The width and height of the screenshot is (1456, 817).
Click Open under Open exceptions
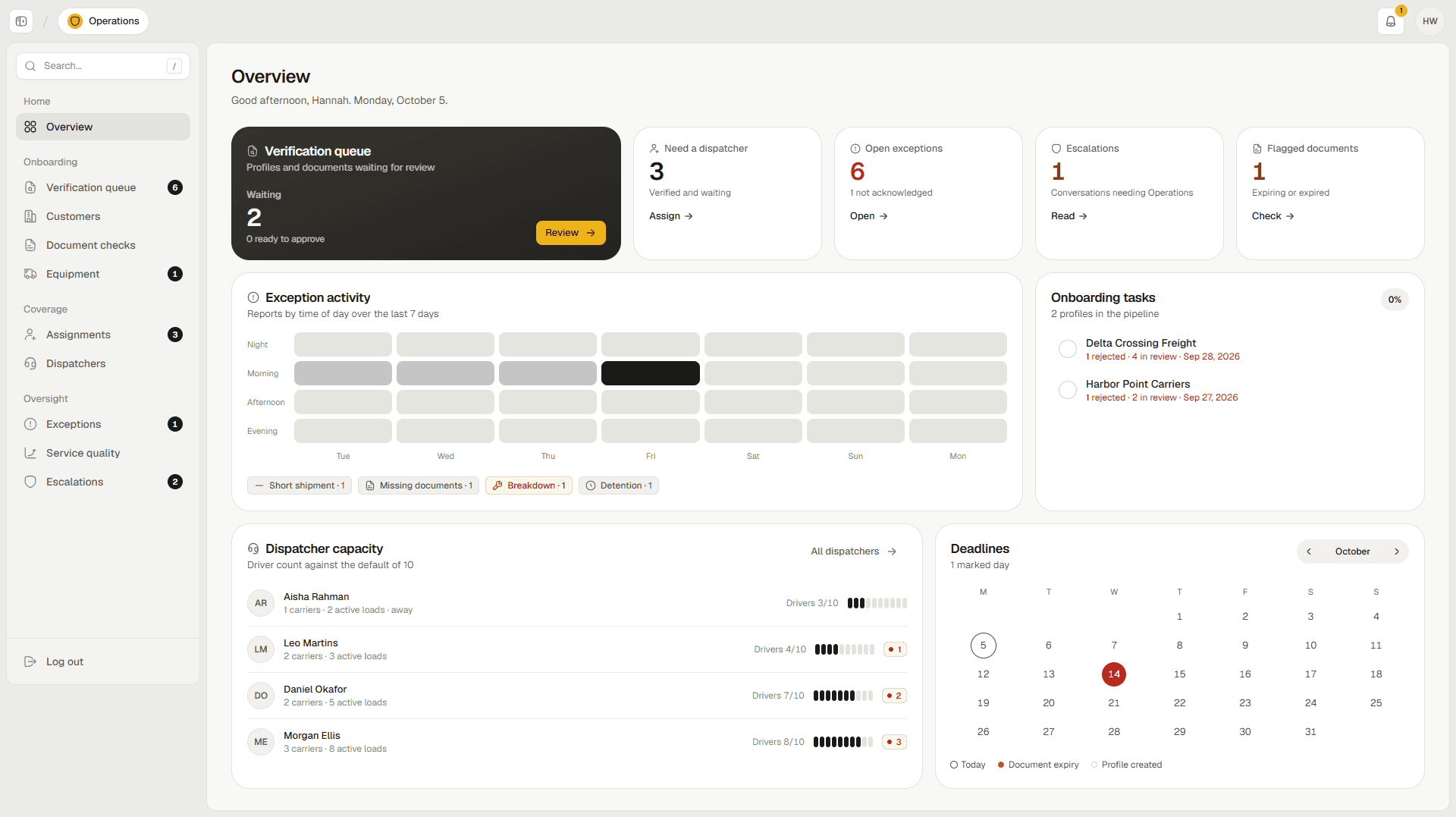coord(869,216)
